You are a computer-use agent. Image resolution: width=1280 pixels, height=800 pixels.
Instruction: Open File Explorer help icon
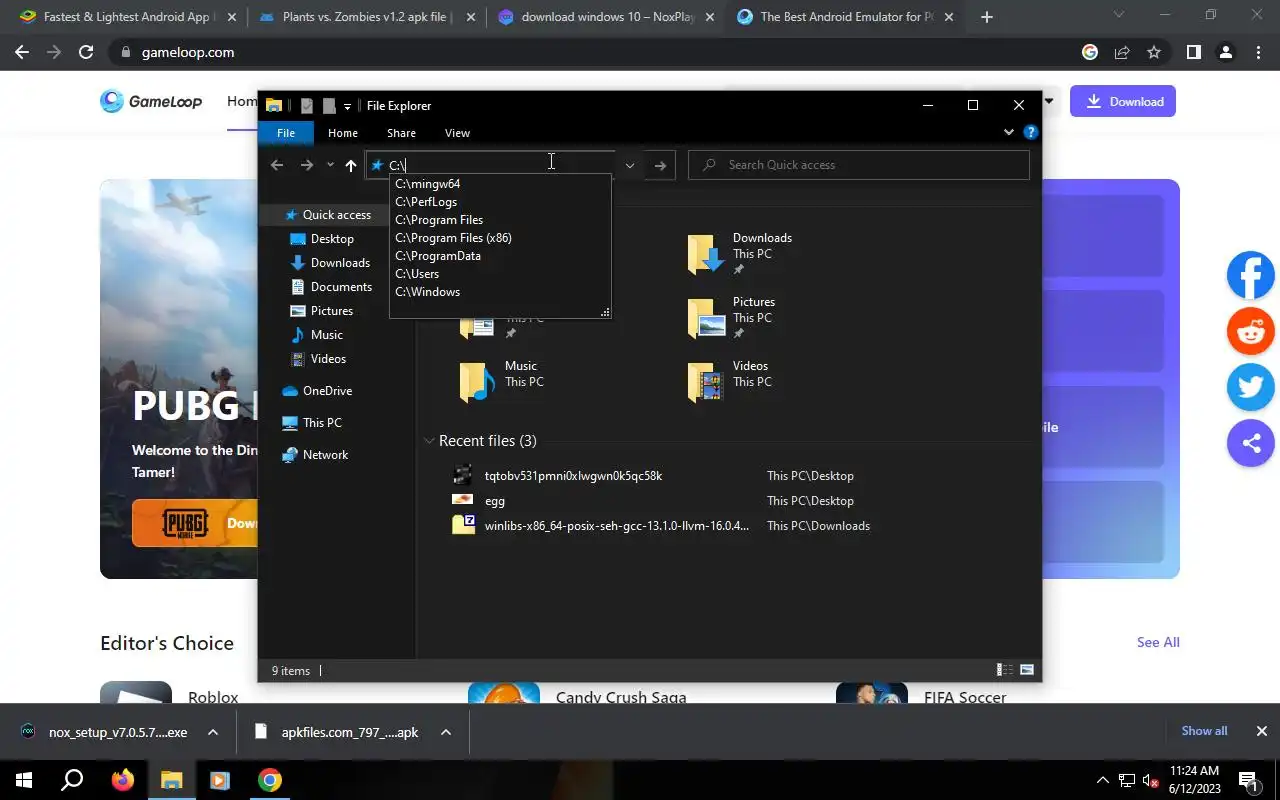click(x=1031, y=132)
